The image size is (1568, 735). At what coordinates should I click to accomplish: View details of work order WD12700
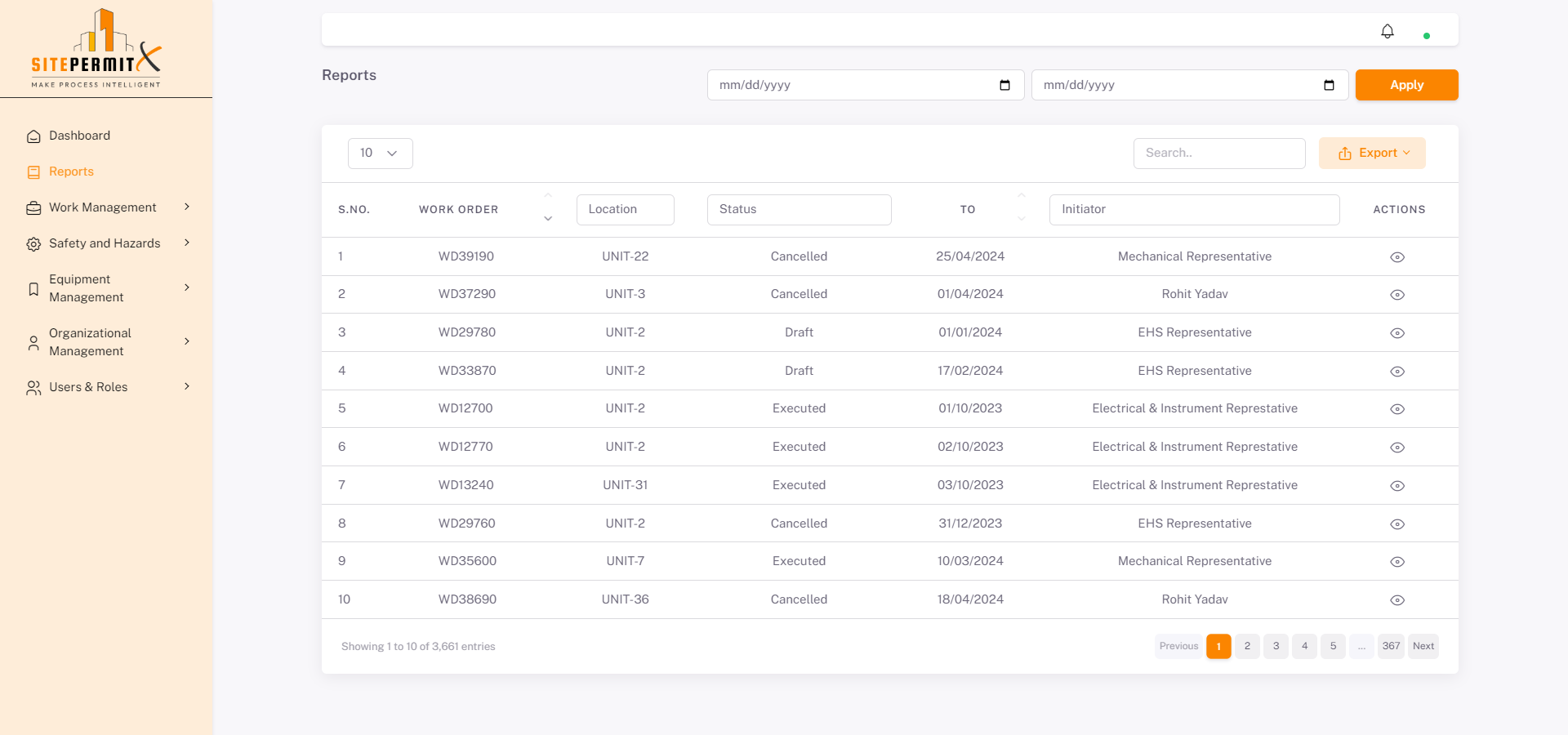(1397, 409)
